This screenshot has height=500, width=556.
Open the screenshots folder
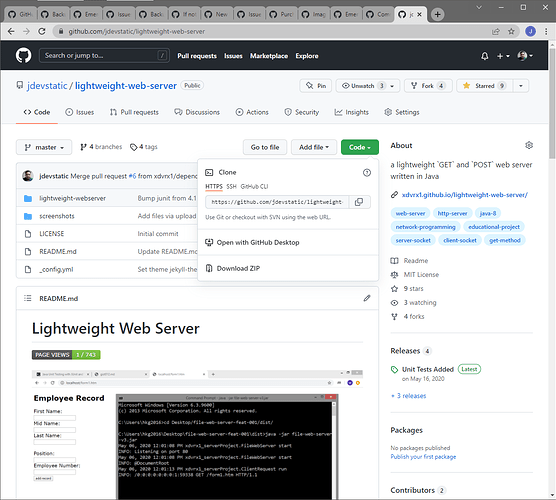57,216
